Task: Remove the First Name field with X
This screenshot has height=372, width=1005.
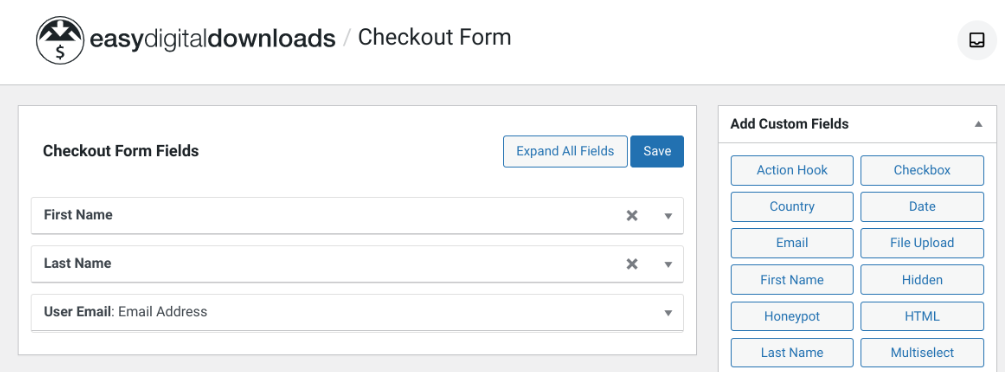Action: 632,216
